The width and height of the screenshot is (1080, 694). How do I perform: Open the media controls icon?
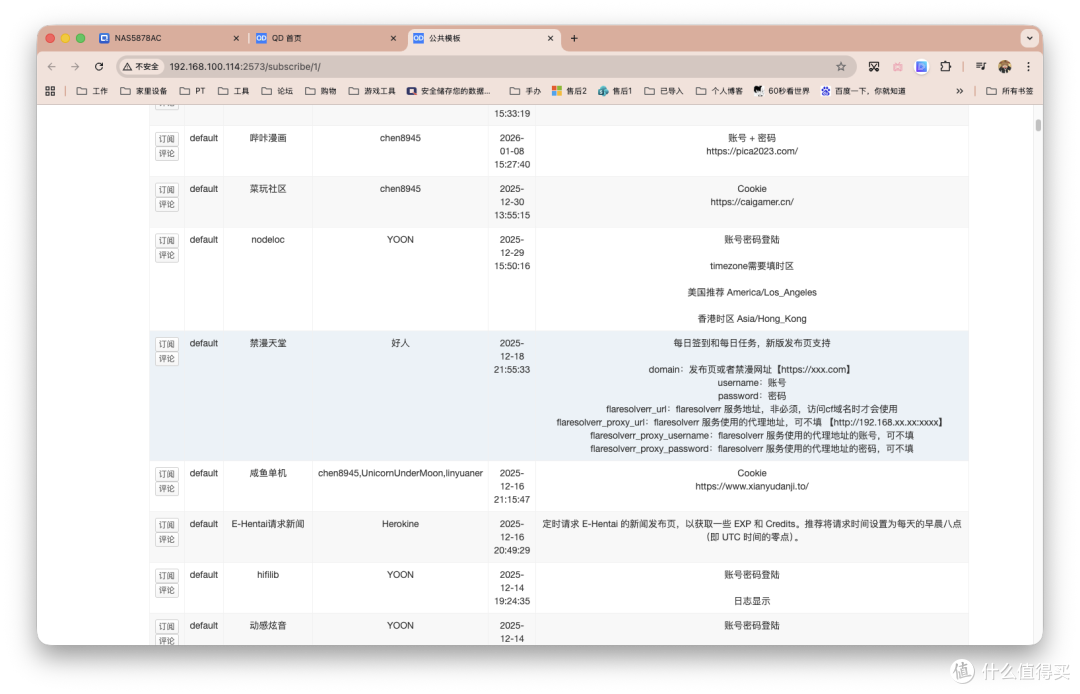[981, 67]
